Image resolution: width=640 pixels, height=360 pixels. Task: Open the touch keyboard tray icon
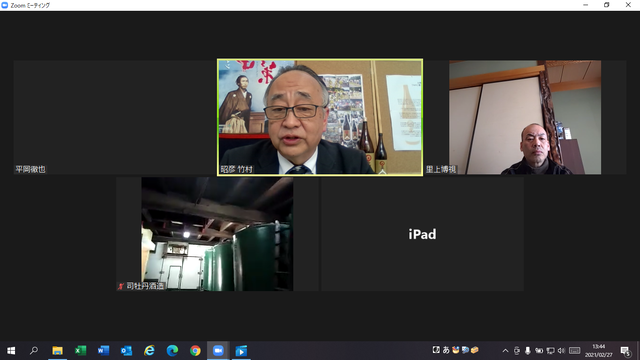[x=575, y=351]
